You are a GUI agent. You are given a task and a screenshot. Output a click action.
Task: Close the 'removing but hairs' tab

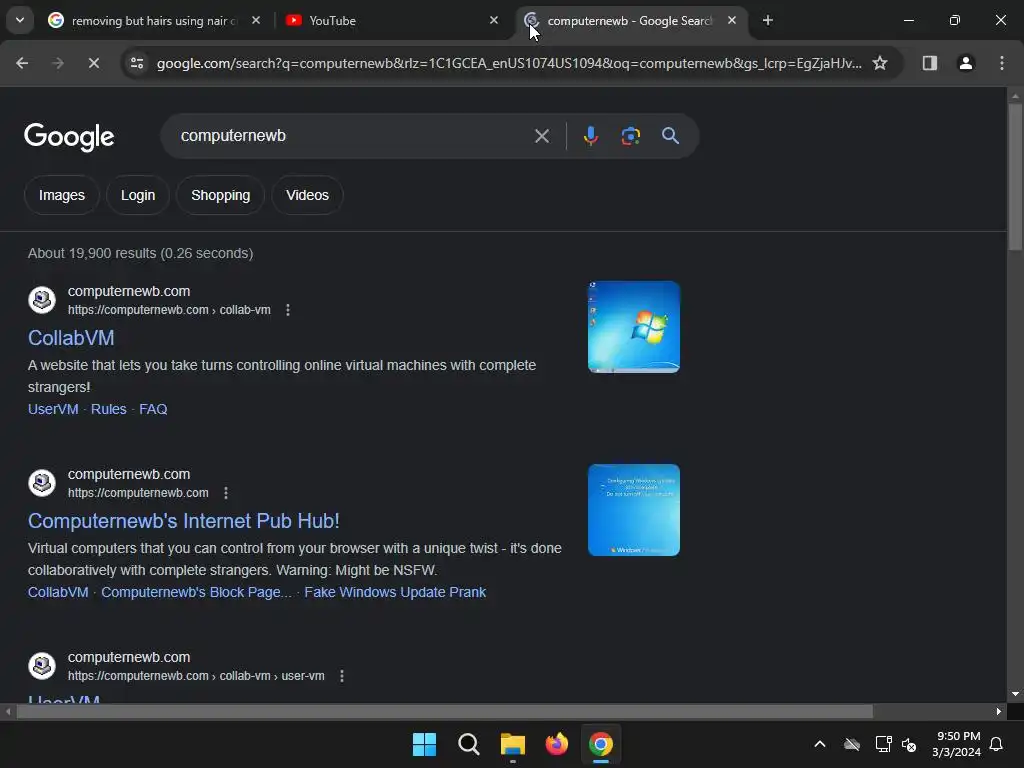[x=256, y=20]
